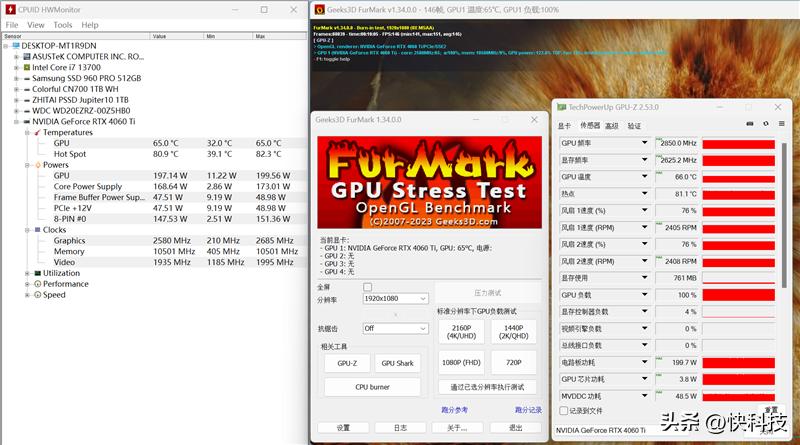
Task: Open the 跑分记录 link in FurMark
Action: (x=529, y=410)
